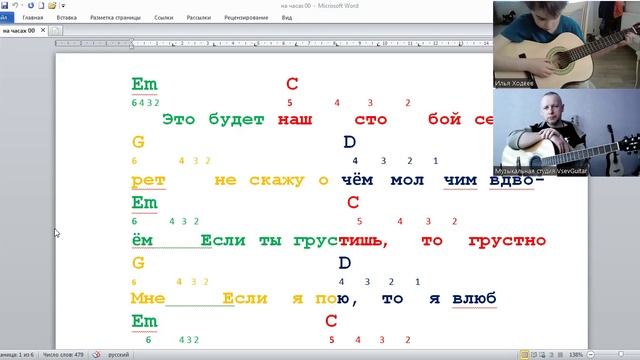Open word count 'Число слов: 479'
Viewport: 640px width, 360px height.
tap(63, 355)
